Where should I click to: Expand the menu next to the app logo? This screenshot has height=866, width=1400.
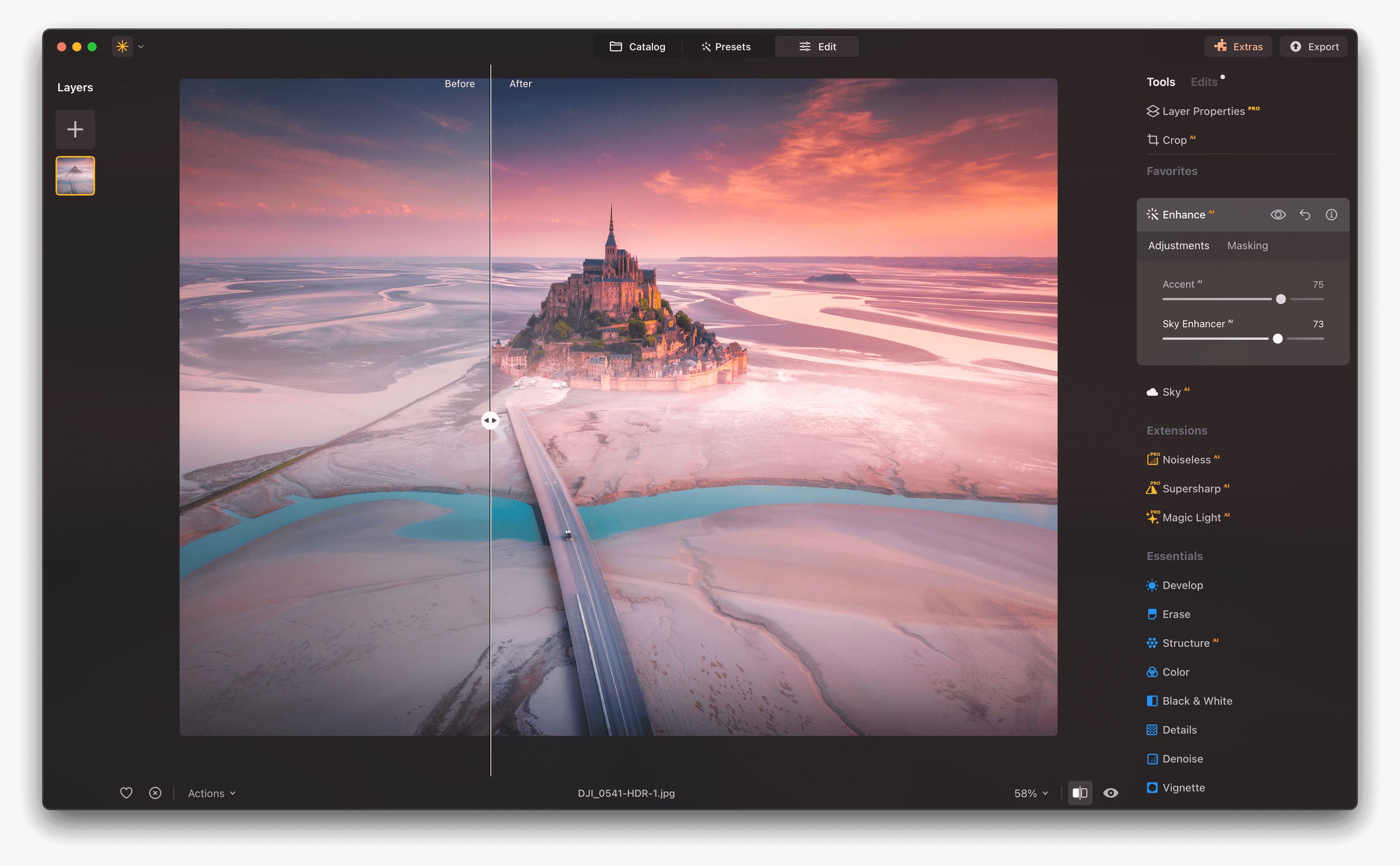tap(140, 46)
